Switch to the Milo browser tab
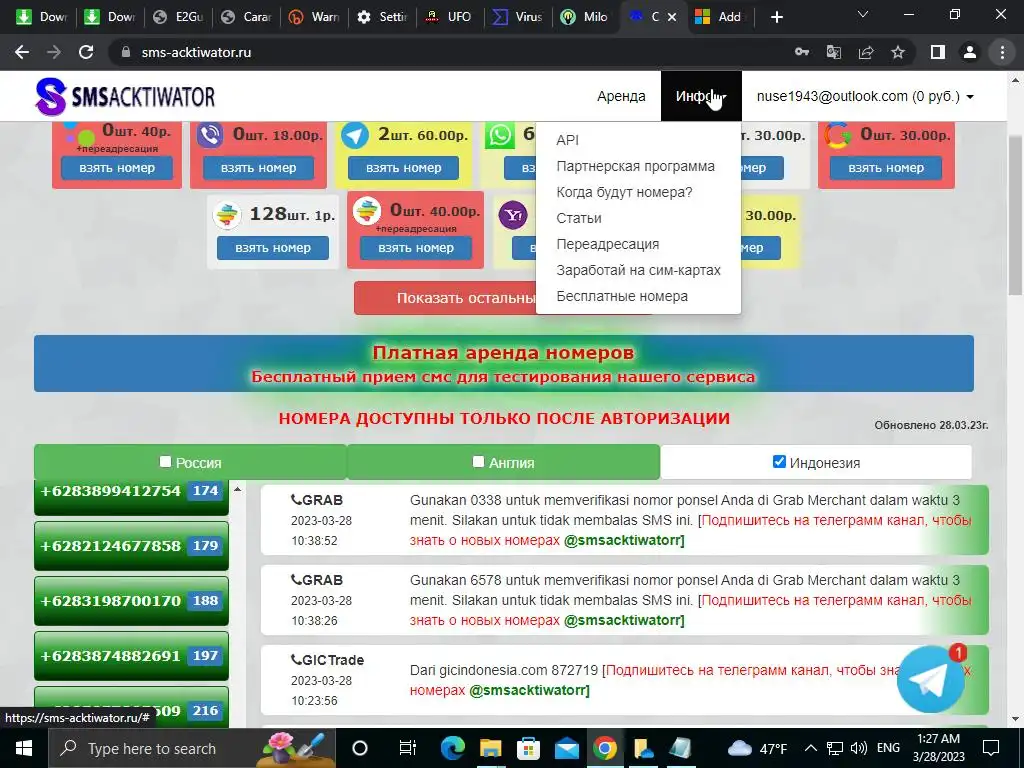Screen dimensions: 1024x768 tap(586, 17)
